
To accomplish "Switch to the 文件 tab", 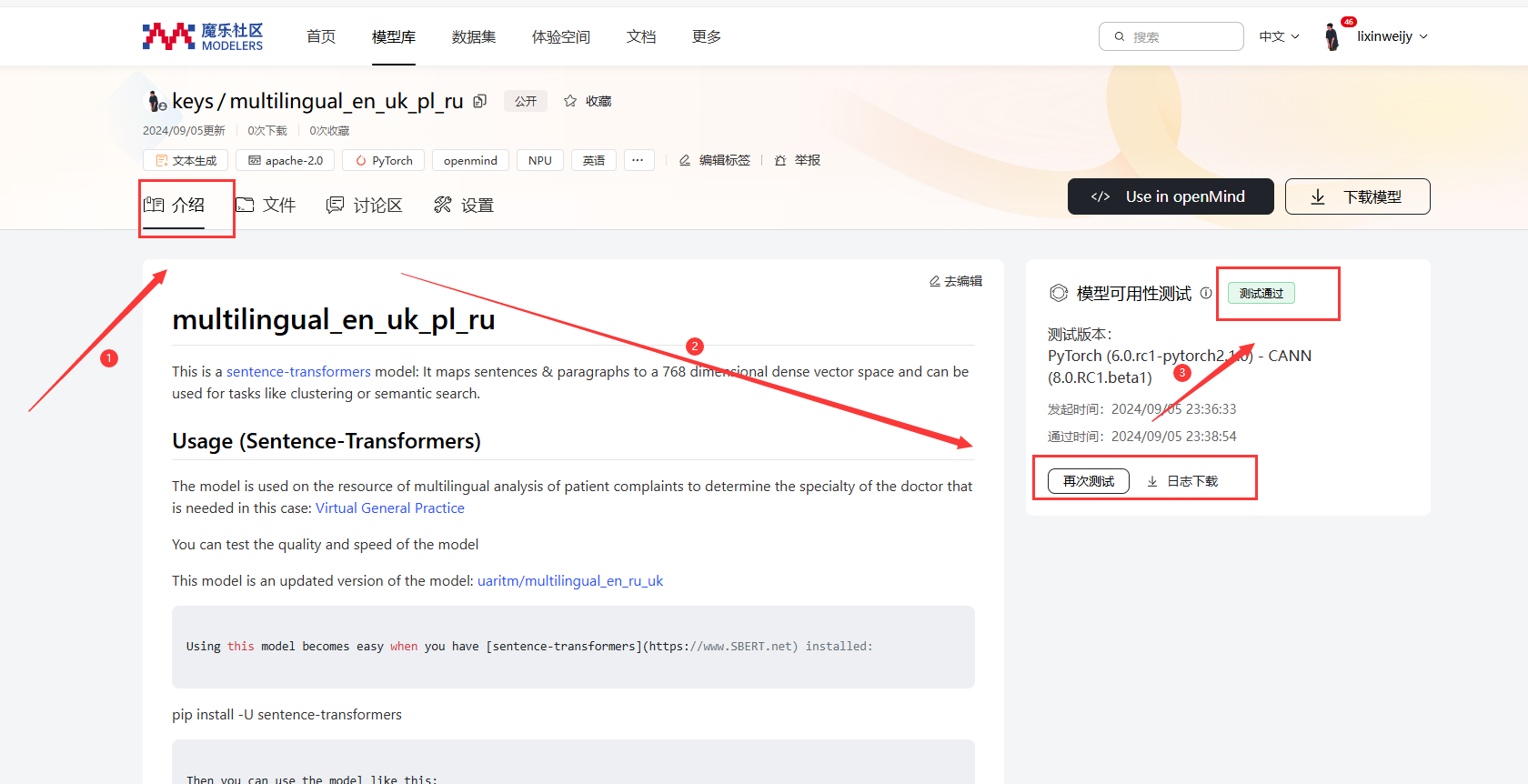I will click(266, 205).
